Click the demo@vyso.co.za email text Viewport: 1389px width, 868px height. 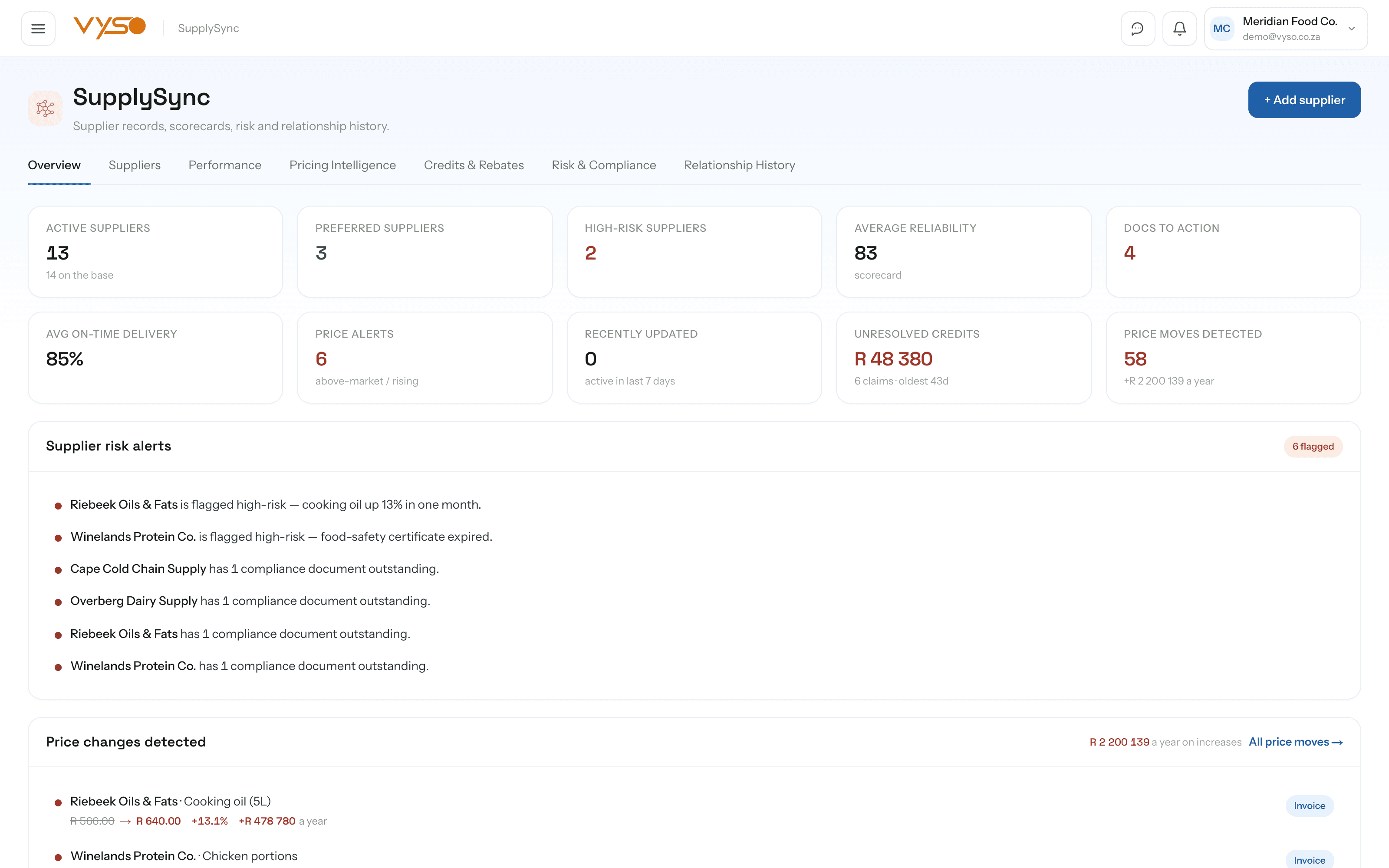point(1281,37)
